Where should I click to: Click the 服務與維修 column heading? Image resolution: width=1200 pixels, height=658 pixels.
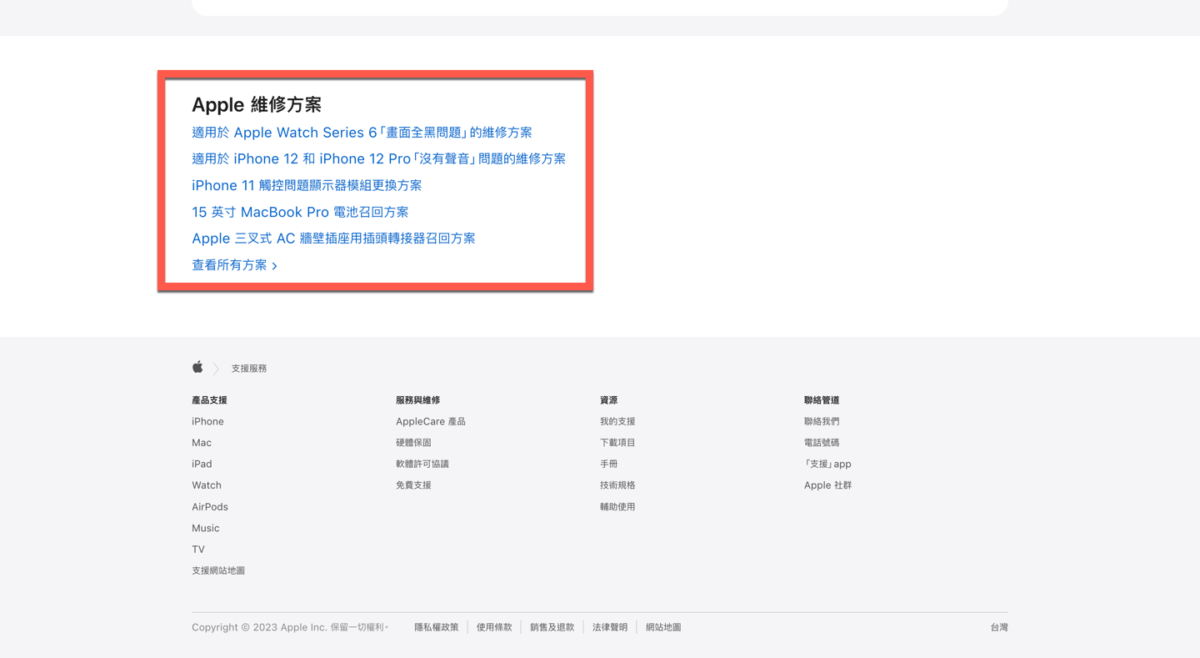click(418, 400)
